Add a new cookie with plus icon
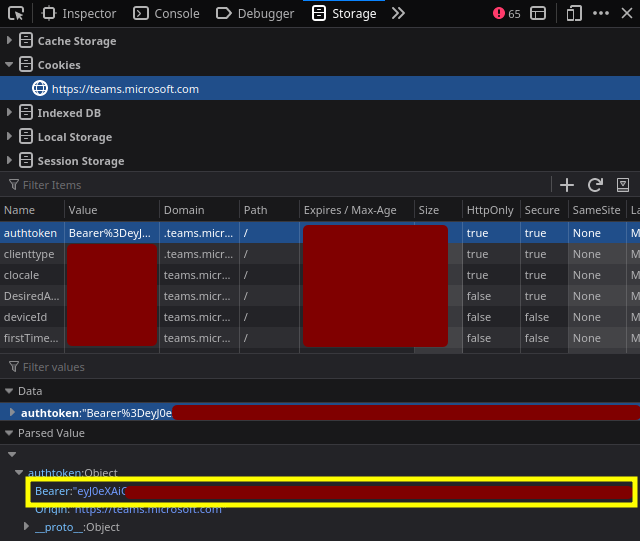Viewport: 640px width, 541px height. pyautogui.click(x=567, y=185)
